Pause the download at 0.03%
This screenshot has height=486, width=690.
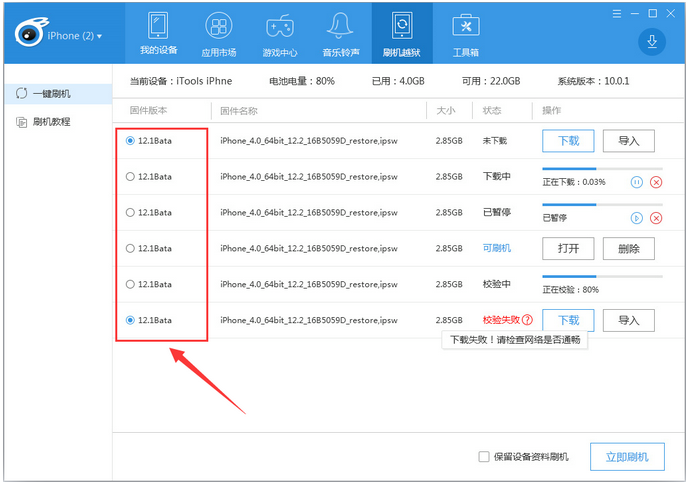click(636, 182)
